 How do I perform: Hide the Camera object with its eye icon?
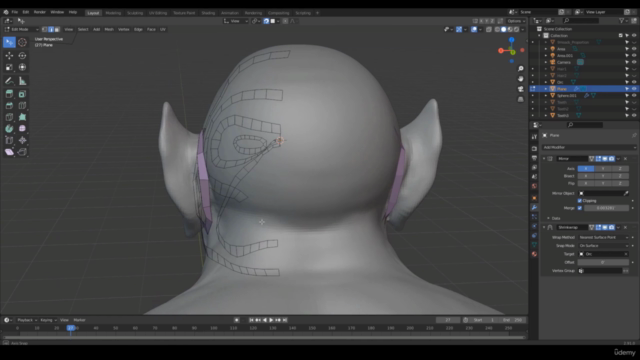pos(634,62)
